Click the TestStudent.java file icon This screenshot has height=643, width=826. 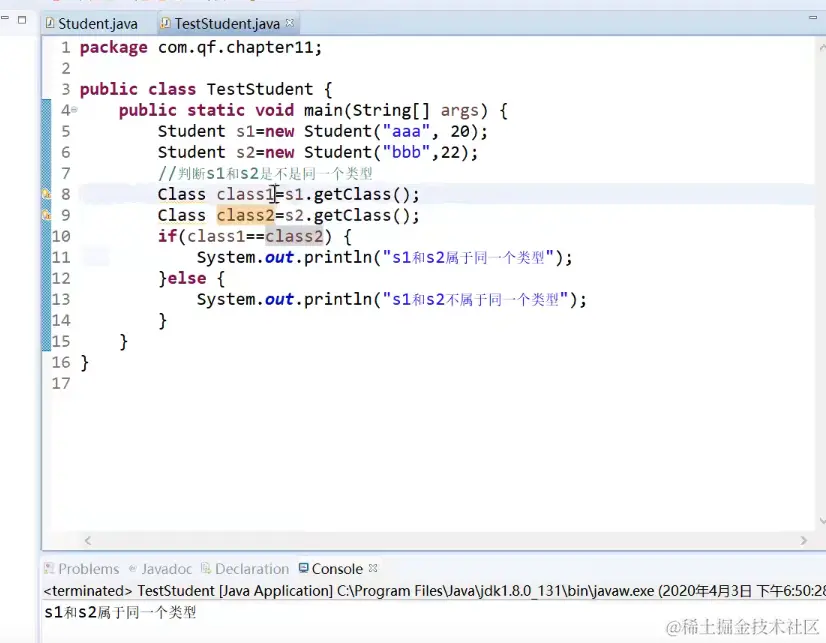point(165,23)
